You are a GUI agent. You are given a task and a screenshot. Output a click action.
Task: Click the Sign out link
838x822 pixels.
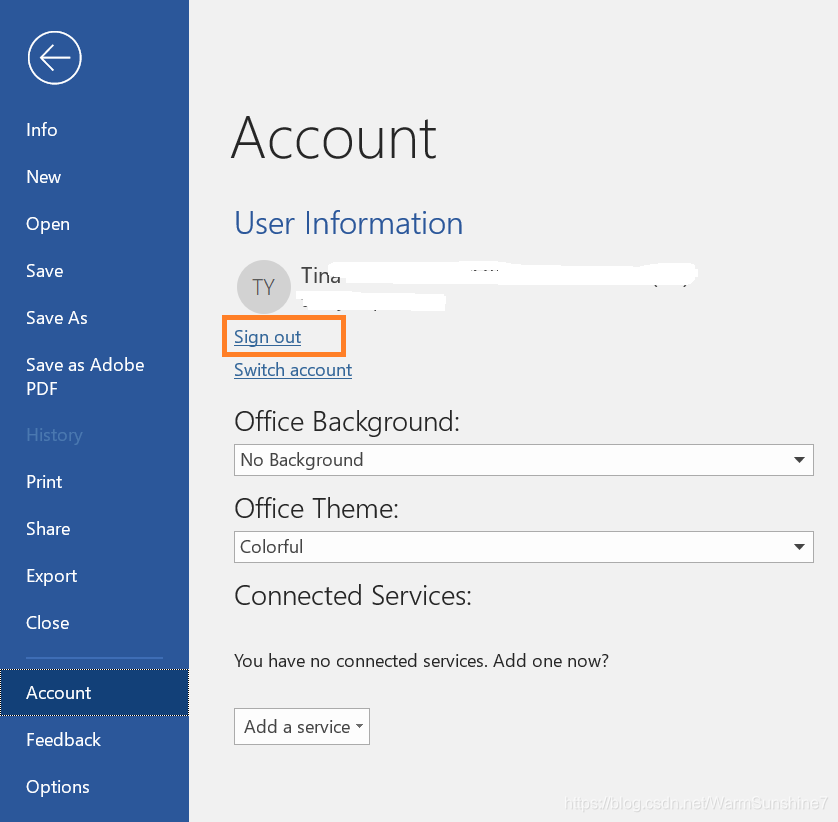tap(267, 337)
